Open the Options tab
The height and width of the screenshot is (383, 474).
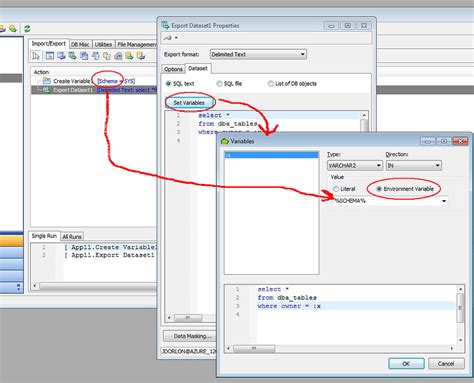coord(173,69)
